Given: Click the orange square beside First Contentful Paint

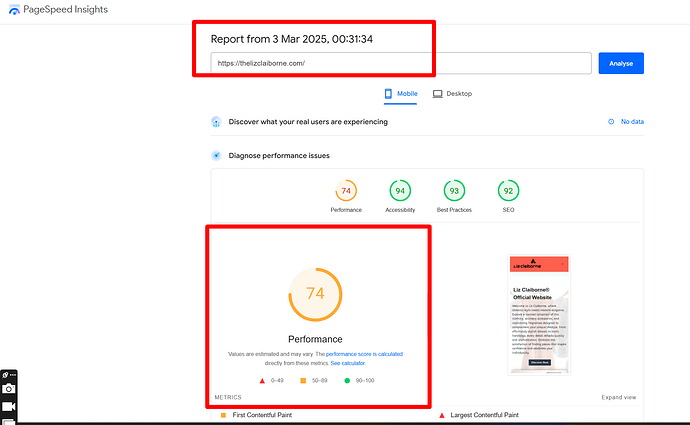Looking at the screenshot, I should coord(223,415).
